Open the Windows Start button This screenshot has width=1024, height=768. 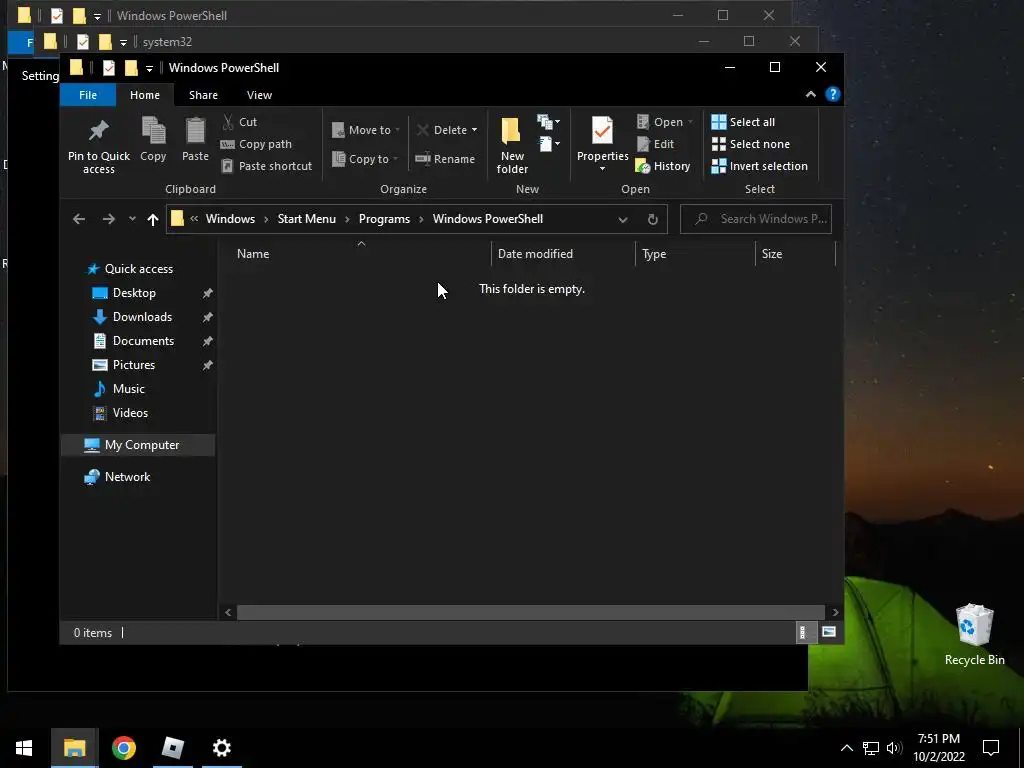pos(24,748)
